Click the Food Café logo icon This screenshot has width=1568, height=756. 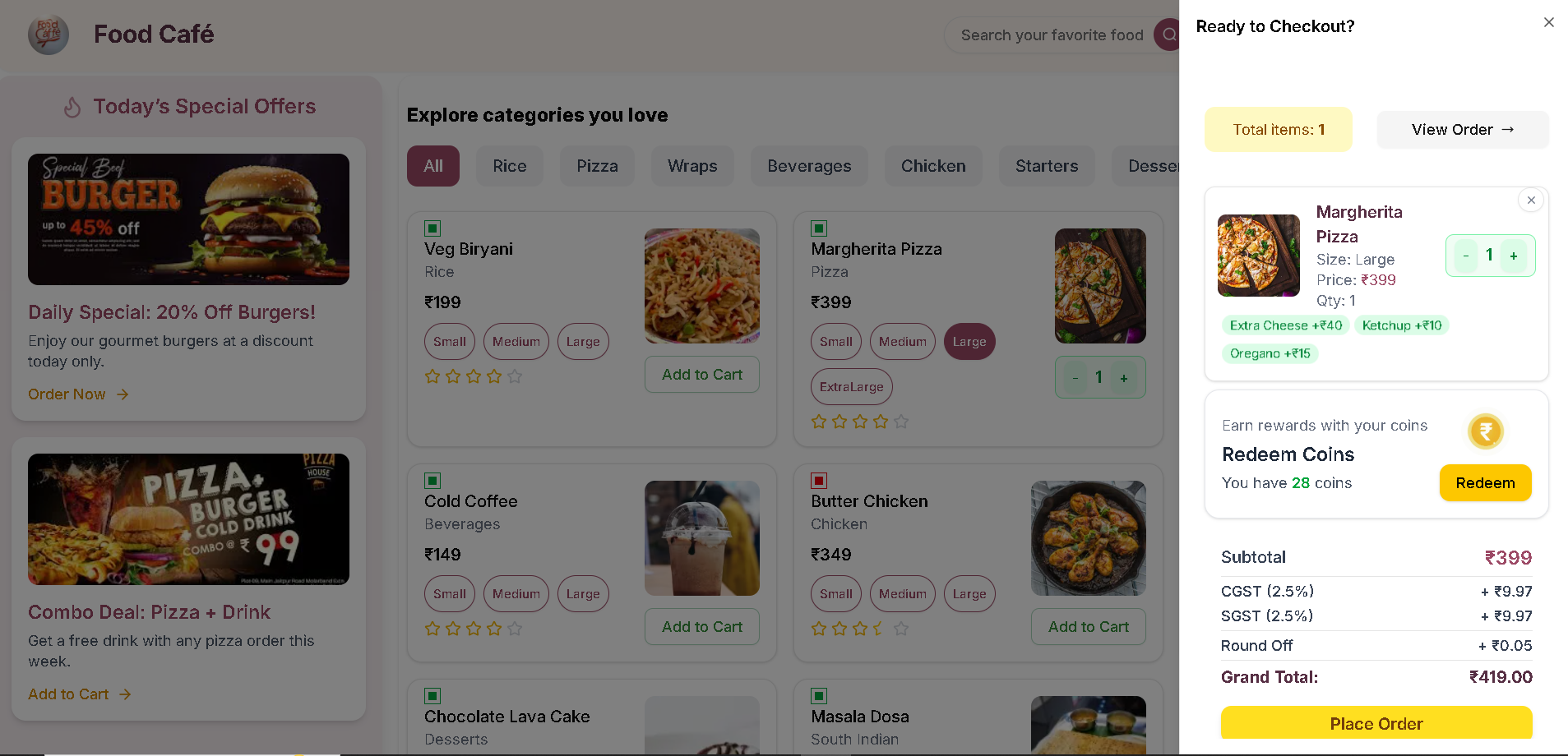point(49,35)
